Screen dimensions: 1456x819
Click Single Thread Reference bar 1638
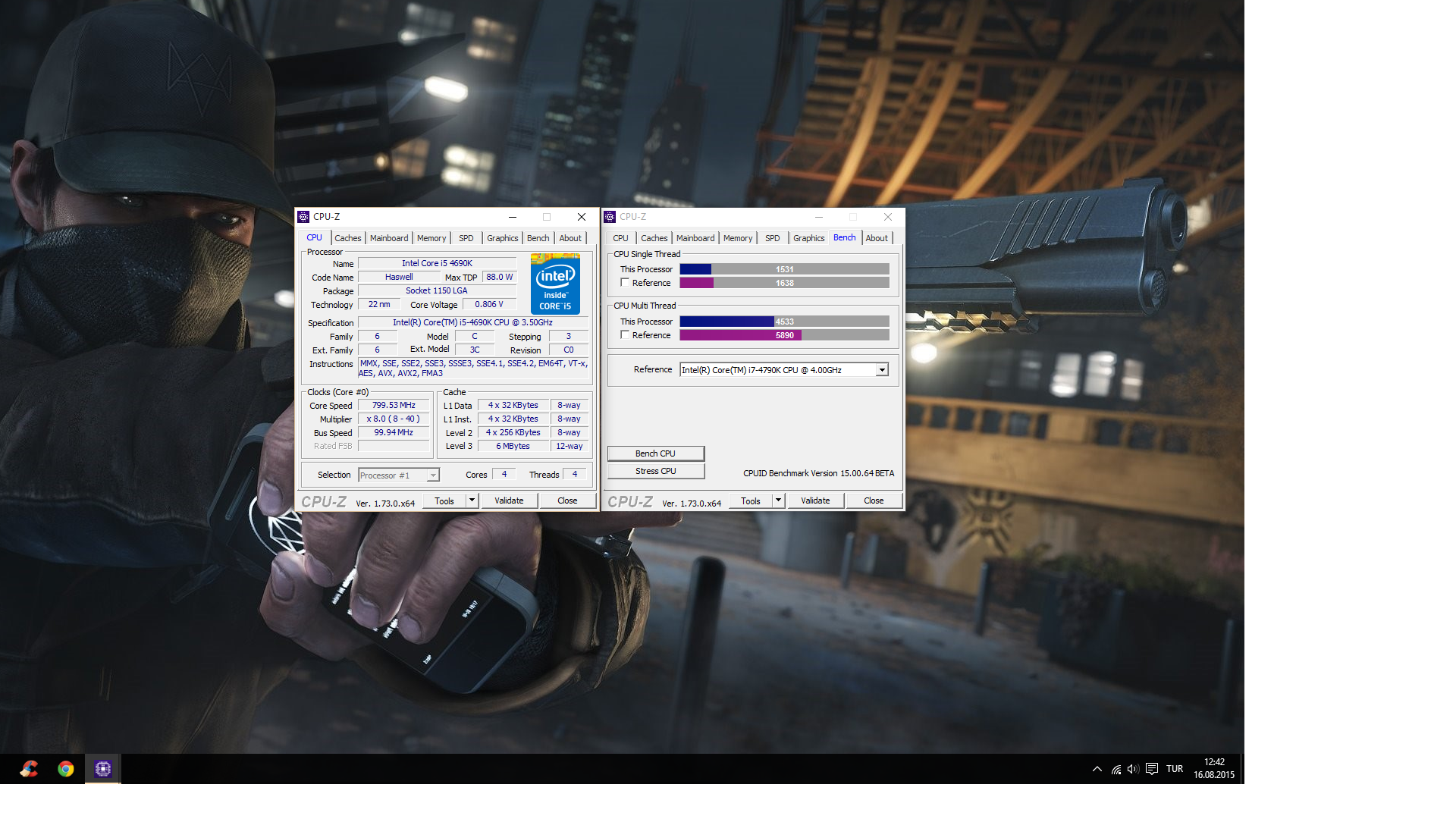(784, 283)
